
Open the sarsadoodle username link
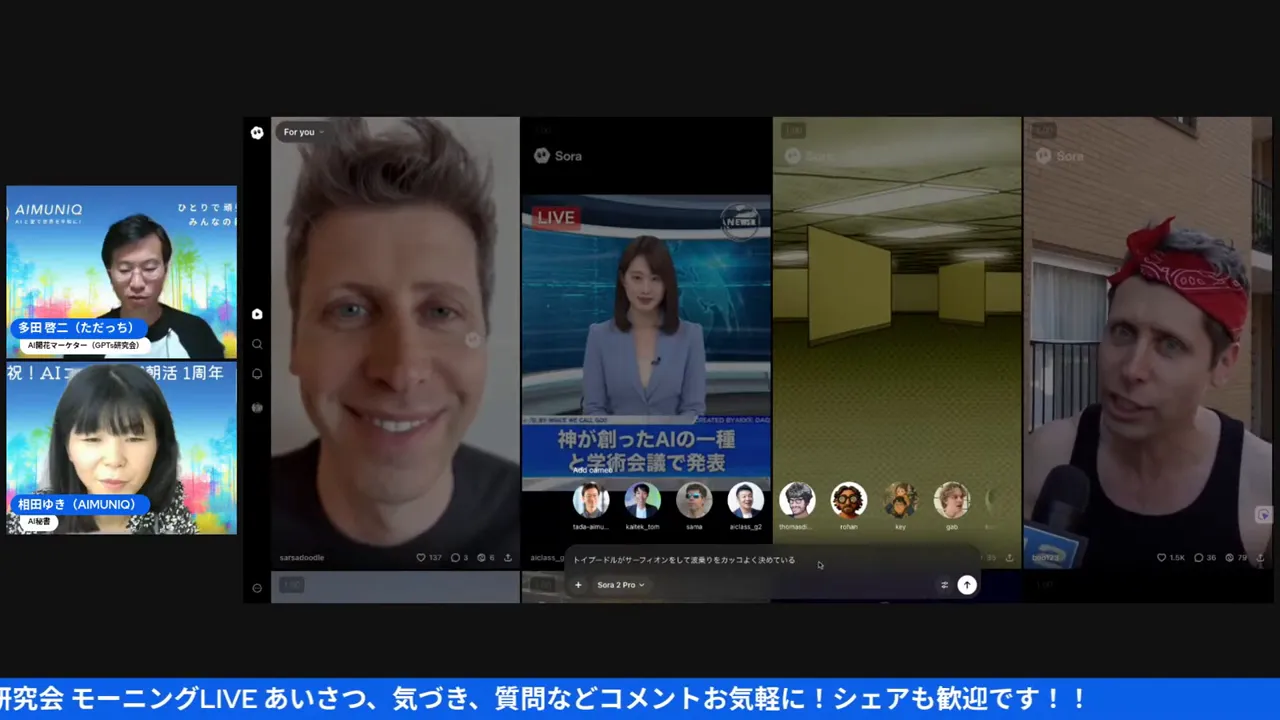click(301, 558)
